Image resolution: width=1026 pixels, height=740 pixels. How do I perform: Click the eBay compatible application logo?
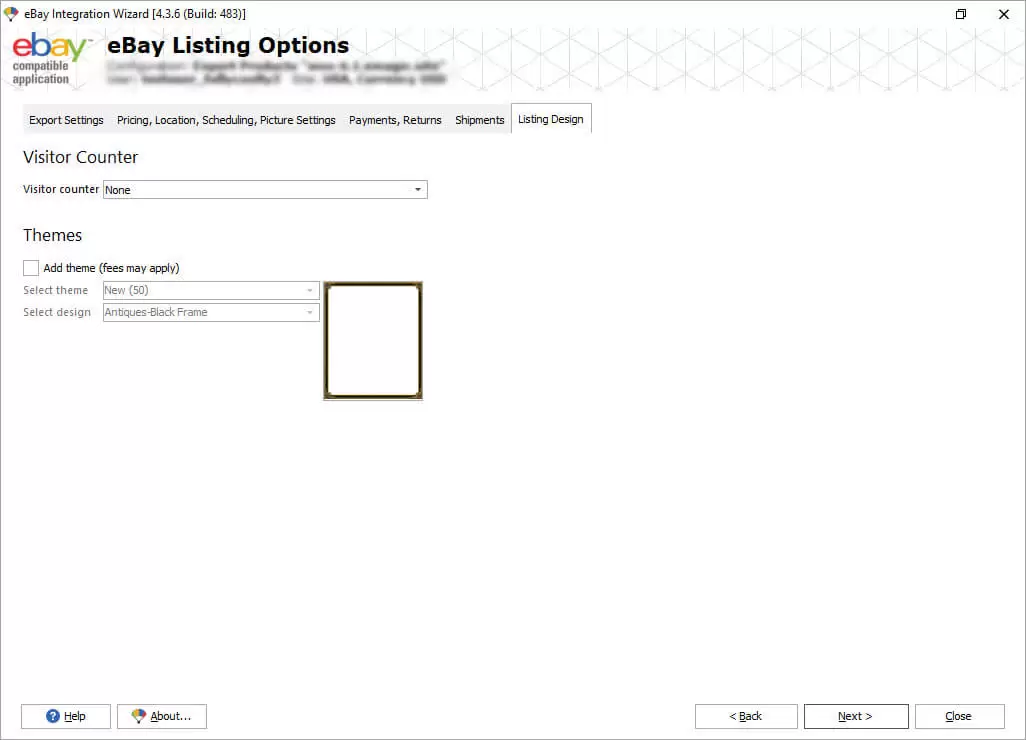pos(50,59)
